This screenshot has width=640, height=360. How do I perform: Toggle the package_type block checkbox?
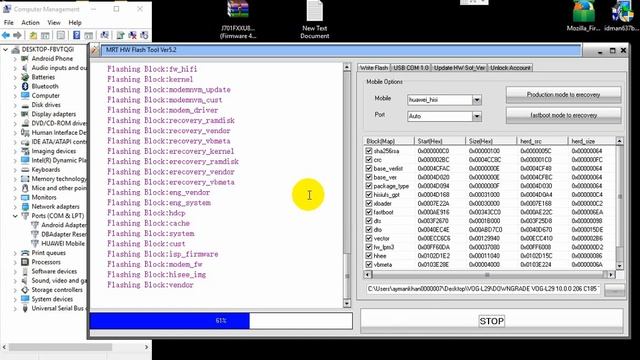coord(369,186)
